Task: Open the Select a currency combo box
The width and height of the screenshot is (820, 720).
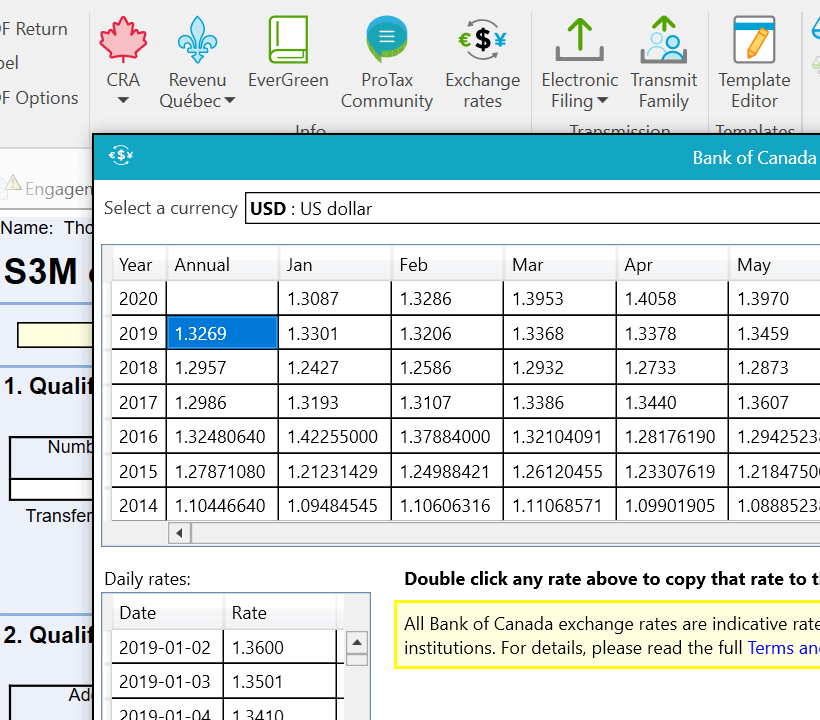Action: tap(532, 208)
